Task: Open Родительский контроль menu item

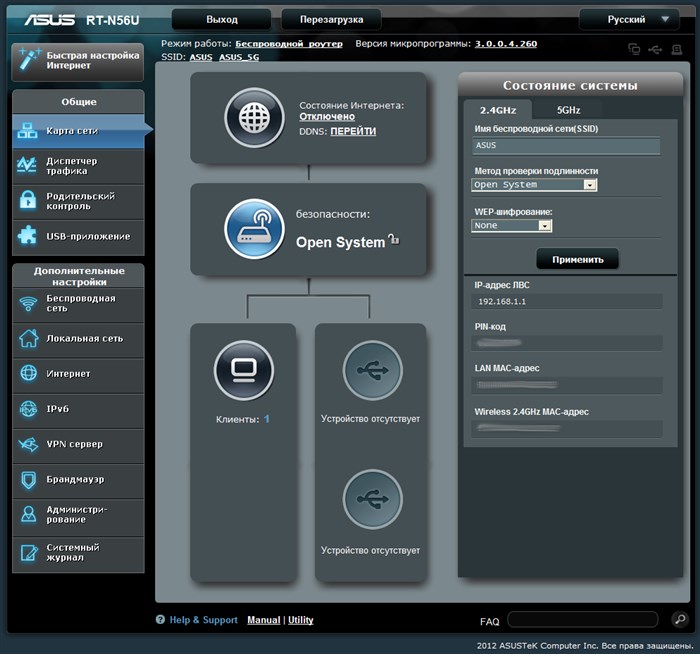Action: click(78, 202)
